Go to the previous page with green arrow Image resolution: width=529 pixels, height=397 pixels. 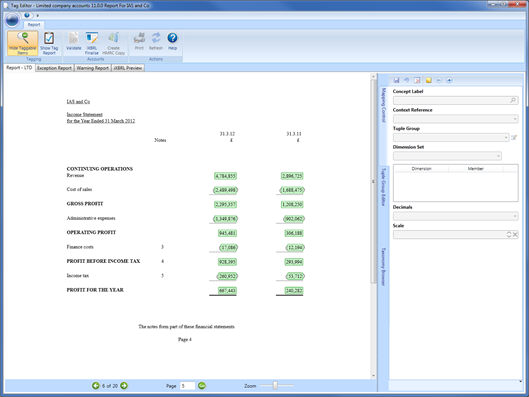point(96,386)
